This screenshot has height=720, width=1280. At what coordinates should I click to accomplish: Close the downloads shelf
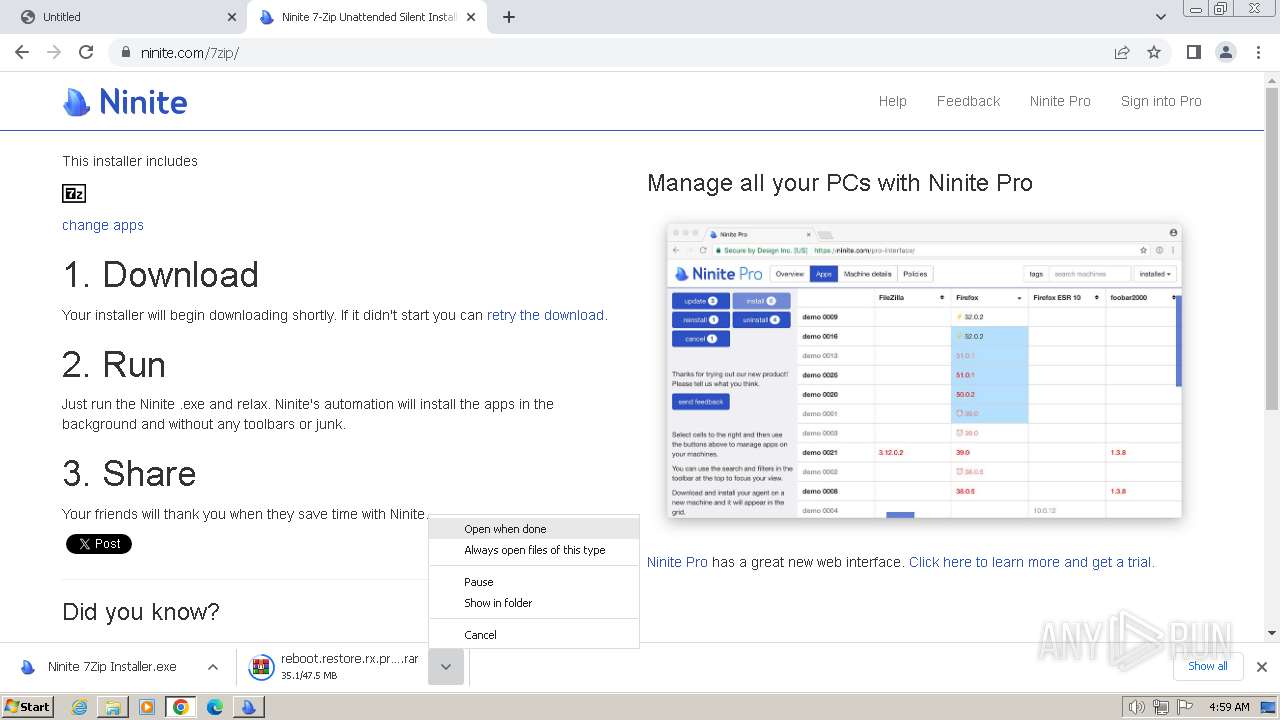click(1262, 667)
